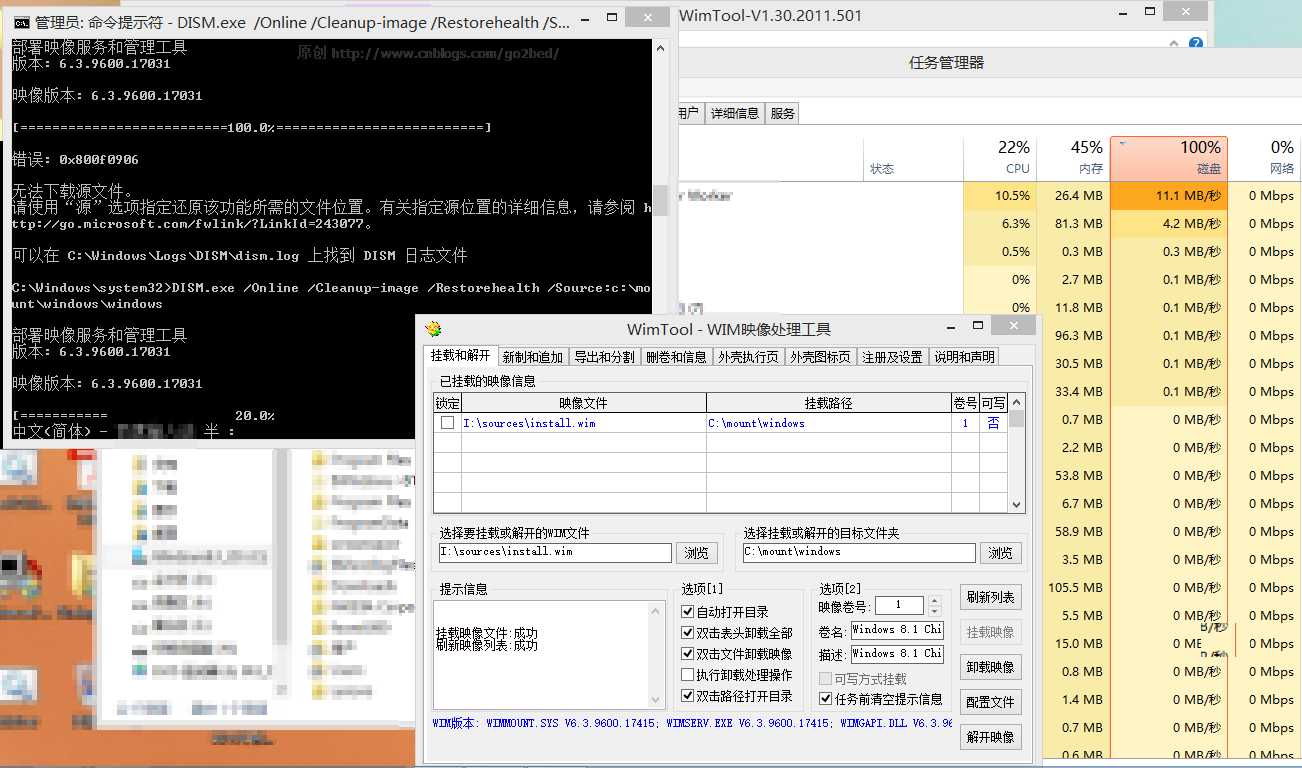
Task: Click the 浏览 button beside the WIM file field
Action: coord(697,553)
